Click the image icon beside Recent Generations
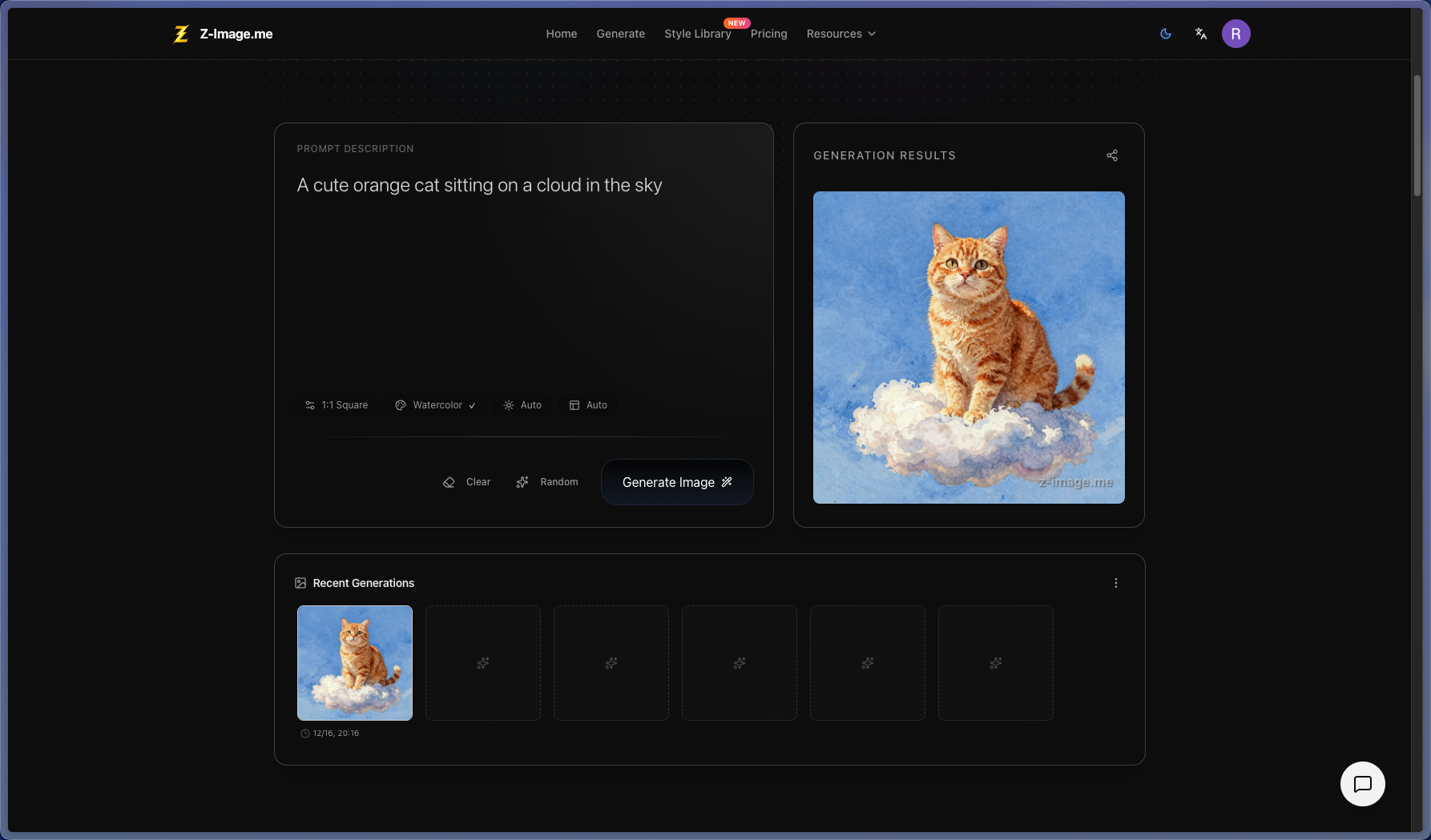The image size is (1431, 840). (x=300, y=583)
